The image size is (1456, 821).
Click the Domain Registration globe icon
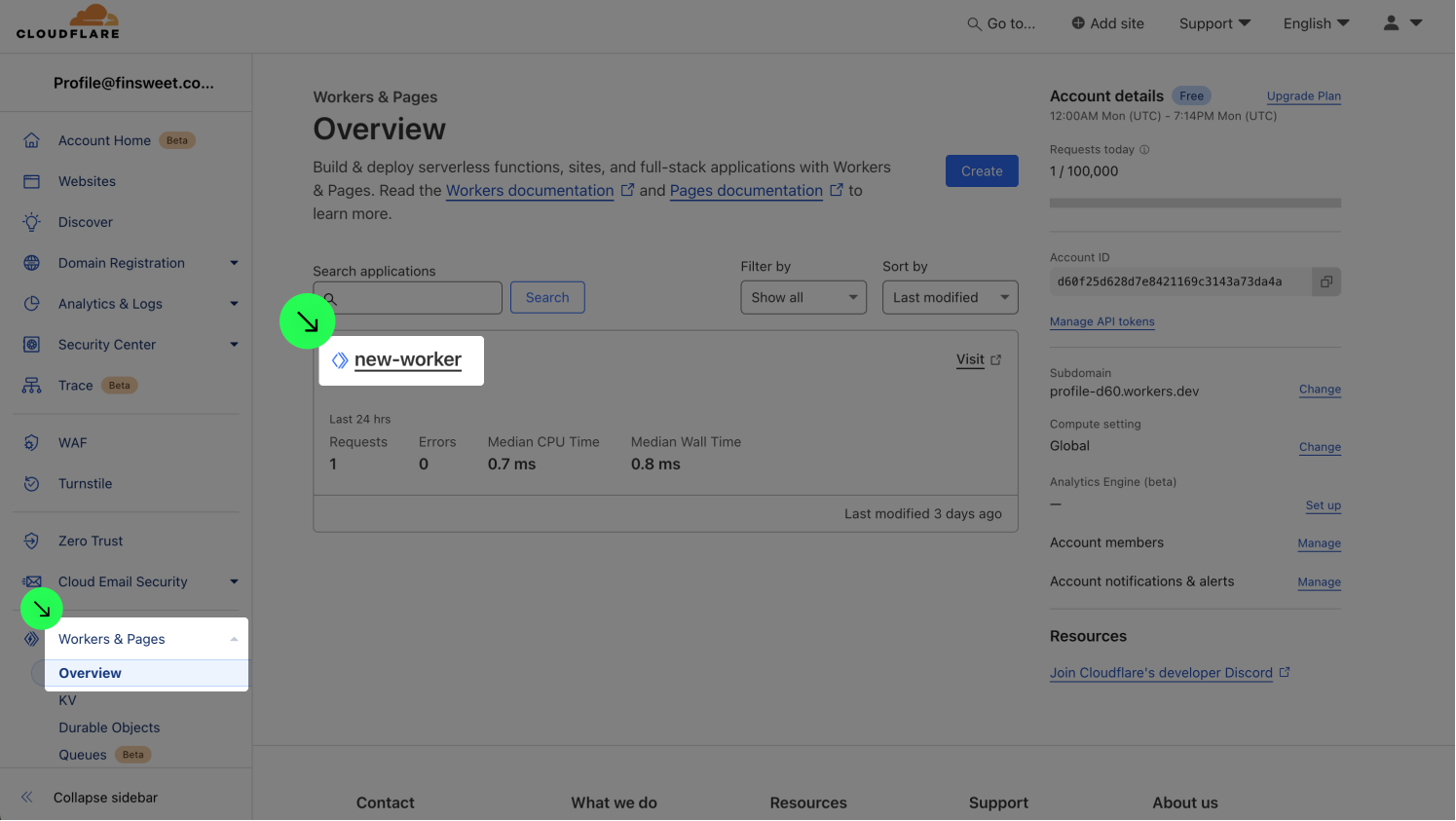(x=31, y=263)
